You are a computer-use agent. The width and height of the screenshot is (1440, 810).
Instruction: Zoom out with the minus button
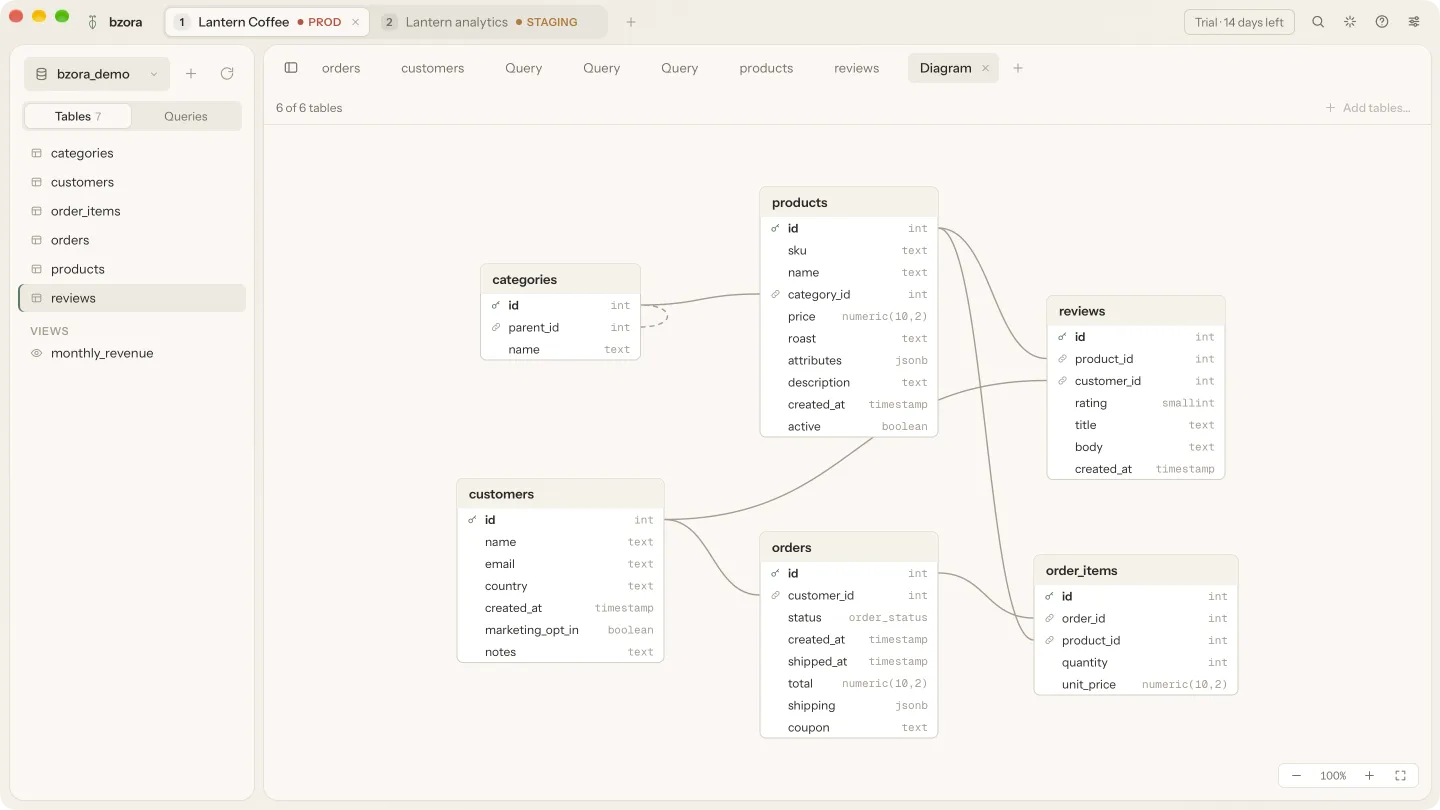click(x=1297, y=776)
